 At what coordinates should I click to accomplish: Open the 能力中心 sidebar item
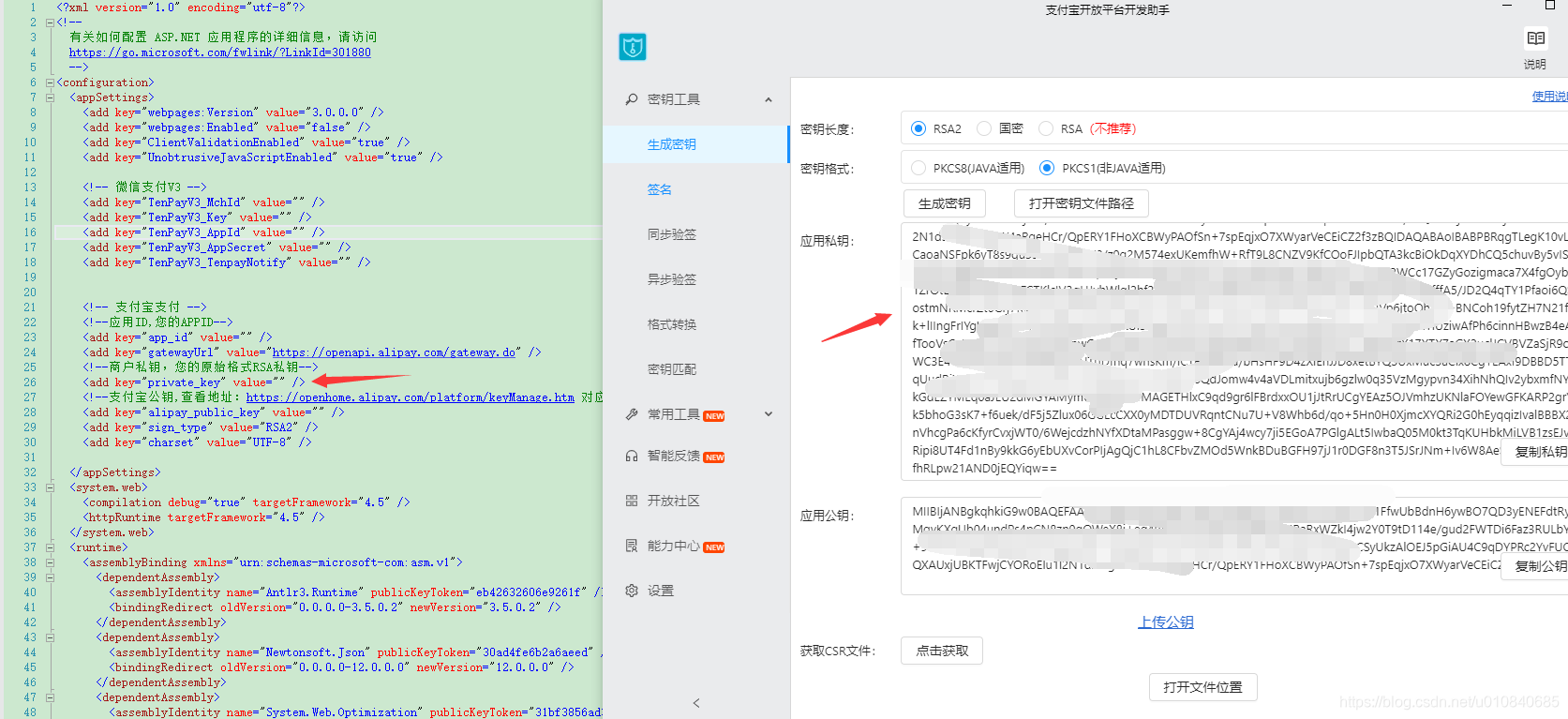click(x=695, y=546)
